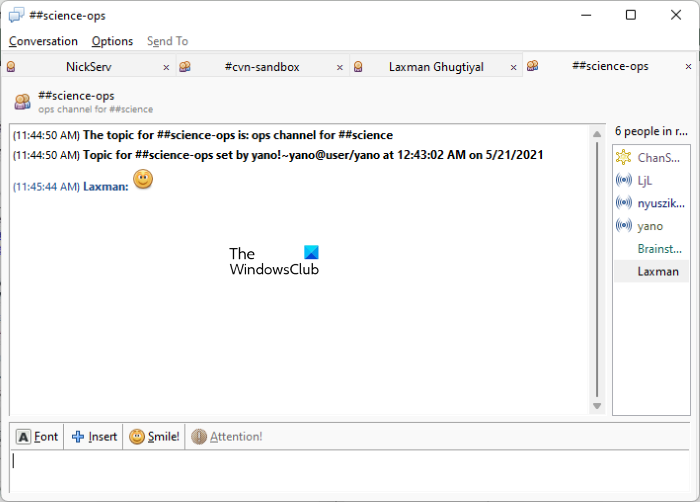This screenshot has height=502, width=700.
Task: Click the Laxman Ghugtiyal tab buddy icon
Action: [358, 67]
